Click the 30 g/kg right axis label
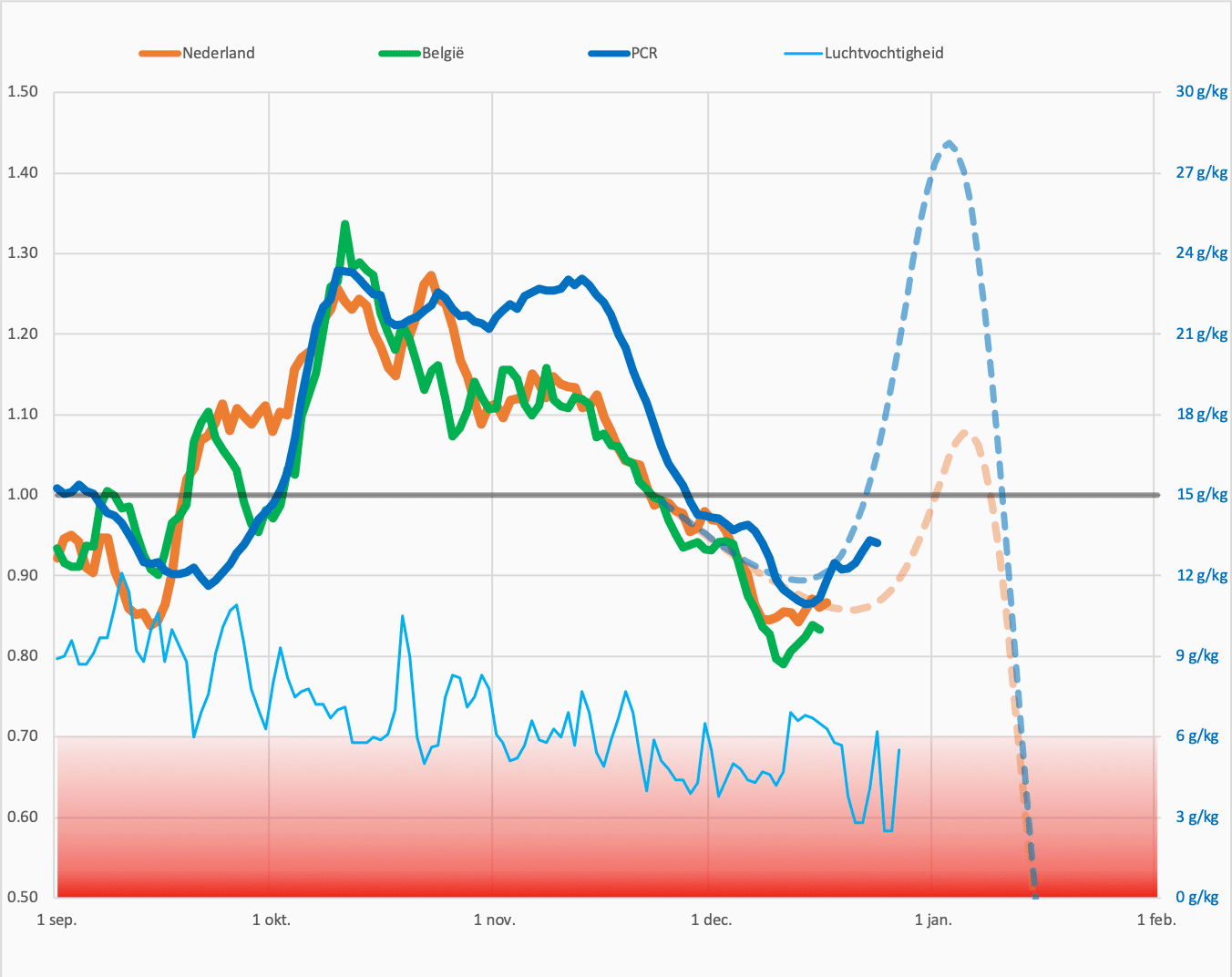Viewport: 1232px width, 977px height. 1202,92
